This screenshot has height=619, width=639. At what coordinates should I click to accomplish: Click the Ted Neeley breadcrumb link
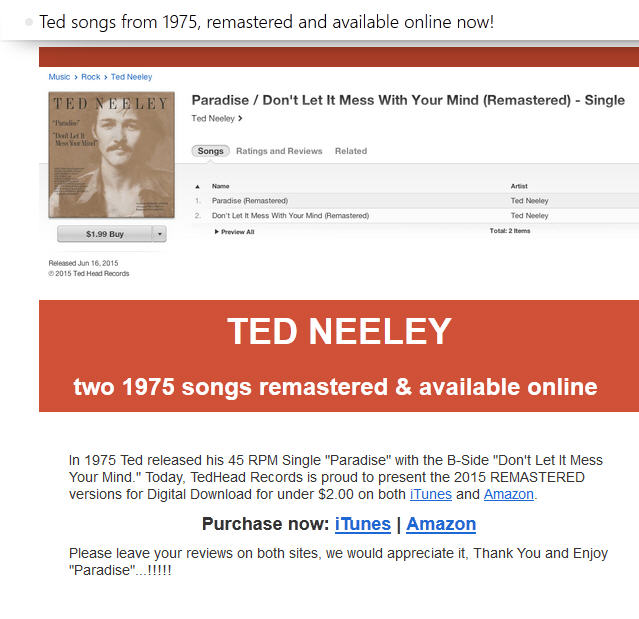pos(131,77)
